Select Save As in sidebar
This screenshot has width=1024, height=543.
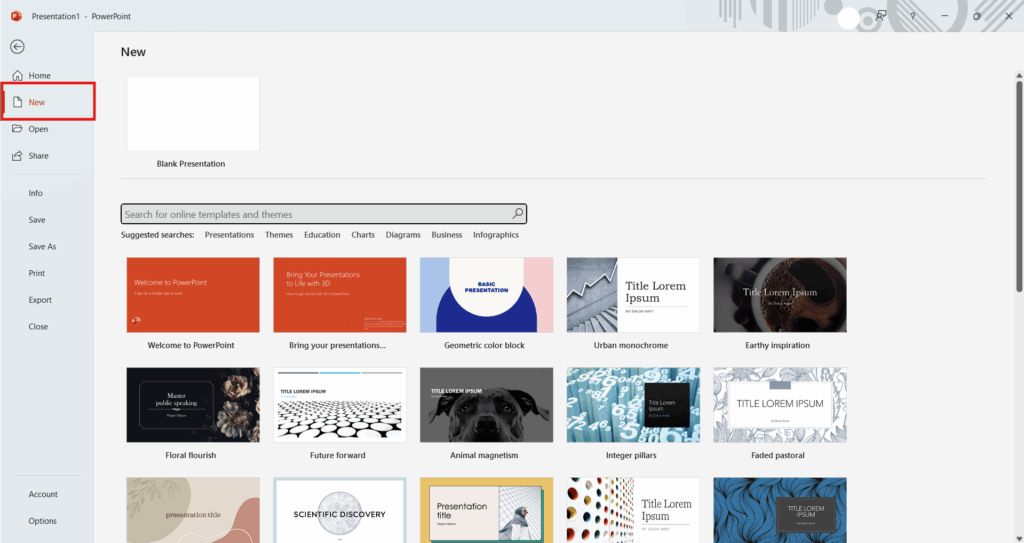click(x=42, y=246)
